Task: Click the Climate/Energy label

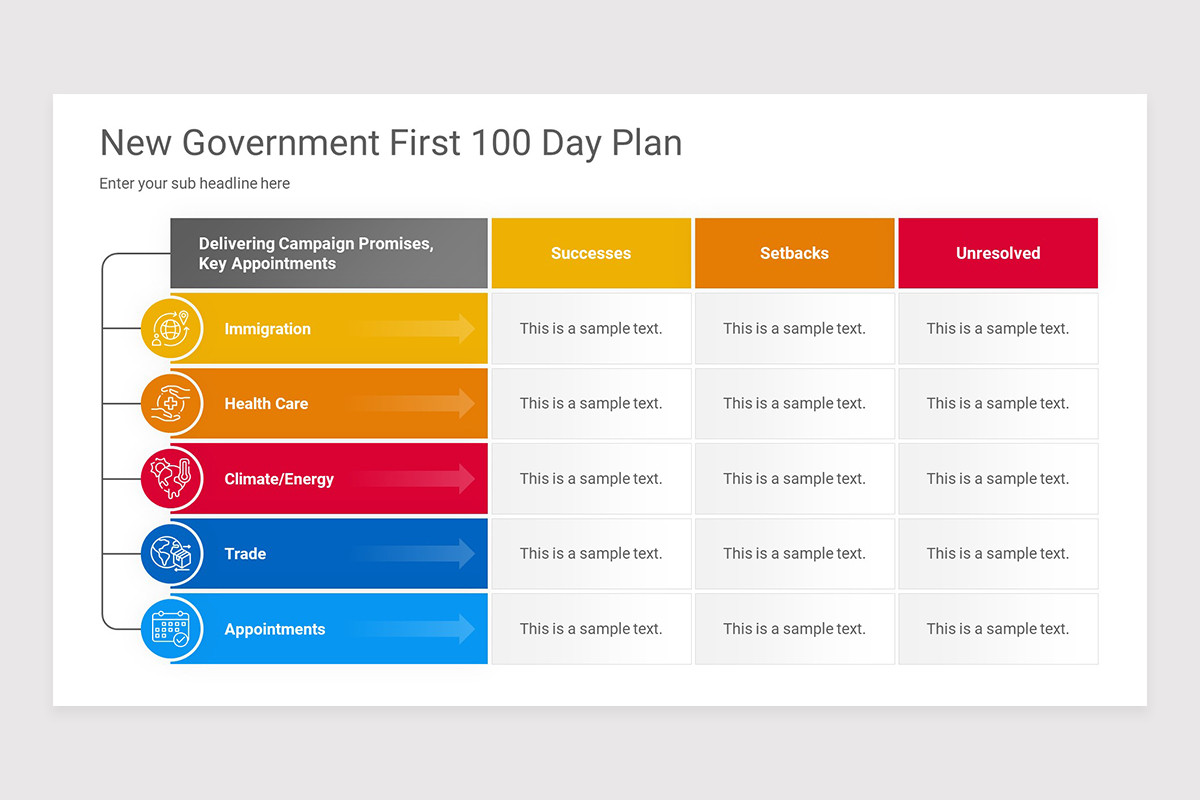Action: pos(279,479)
